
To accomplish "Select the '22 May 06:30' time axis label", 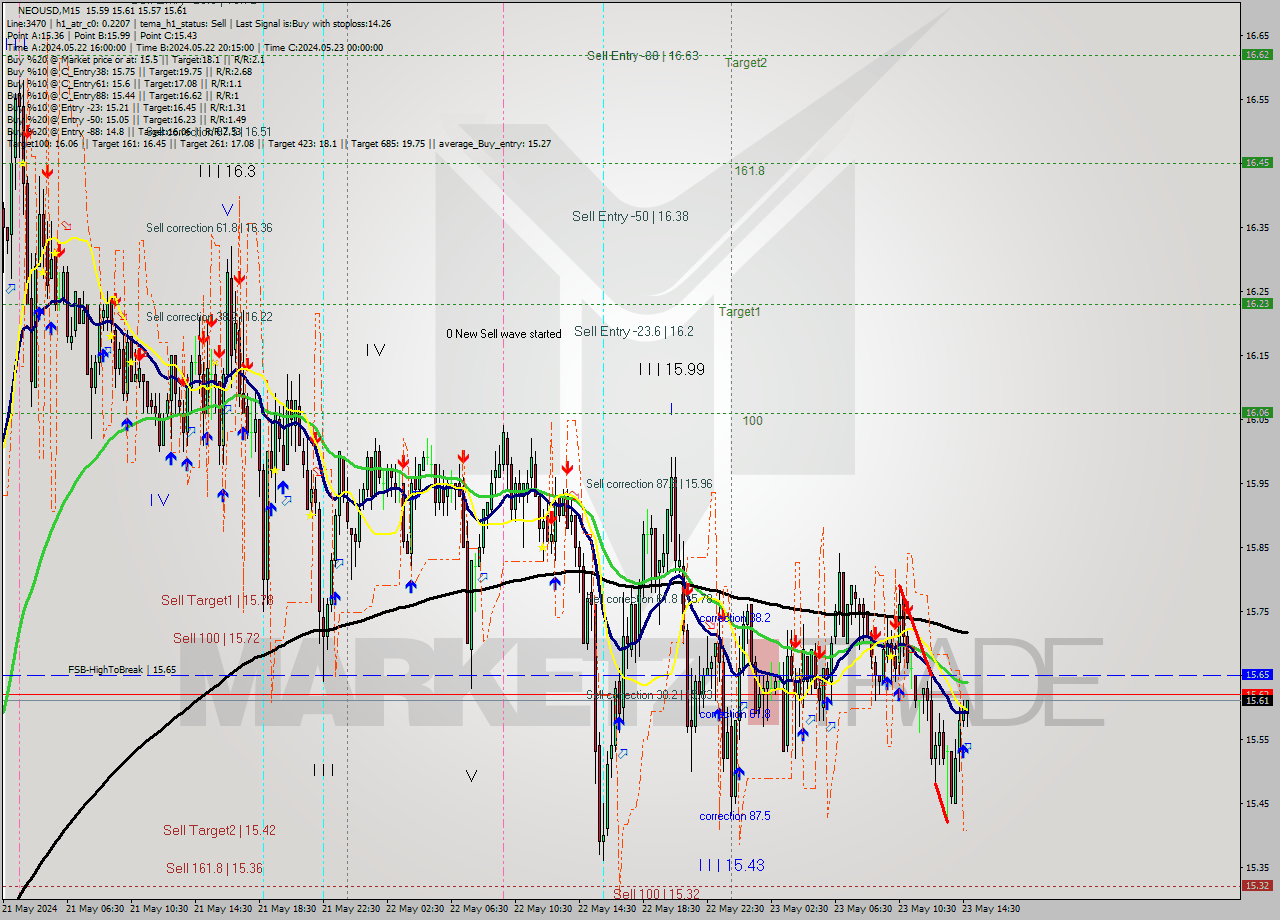I will [480, 909].
